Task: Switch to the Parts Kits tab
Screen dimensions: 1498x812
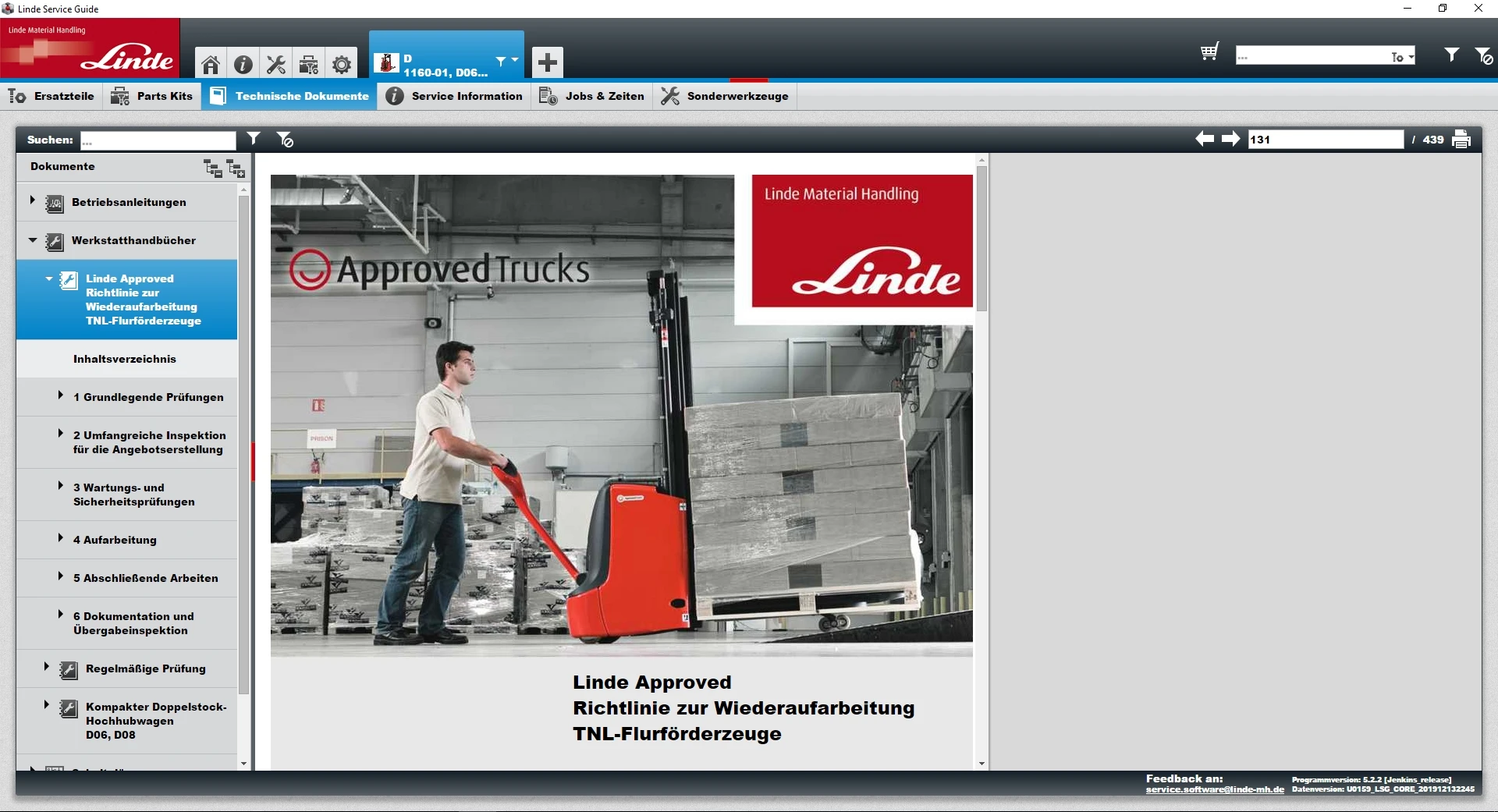Action: click(x=151, y=96)
